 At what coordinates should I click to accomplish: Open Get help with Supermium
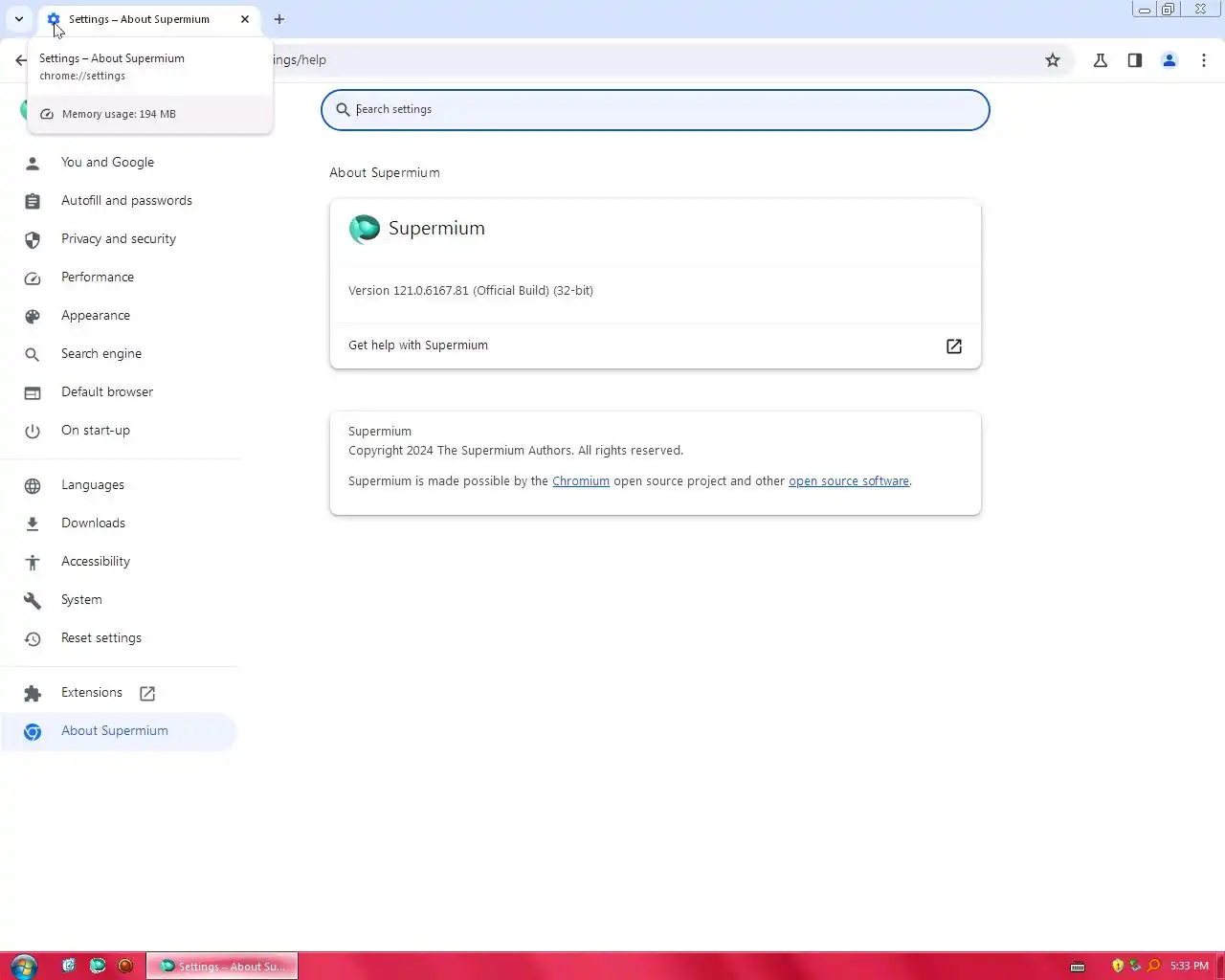656,345
